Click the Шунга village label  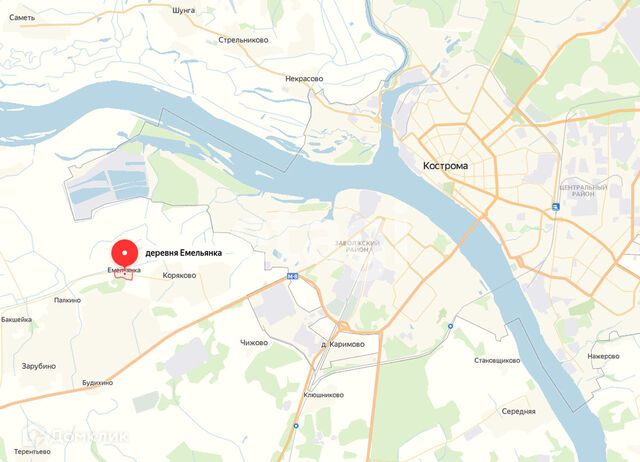184,11
